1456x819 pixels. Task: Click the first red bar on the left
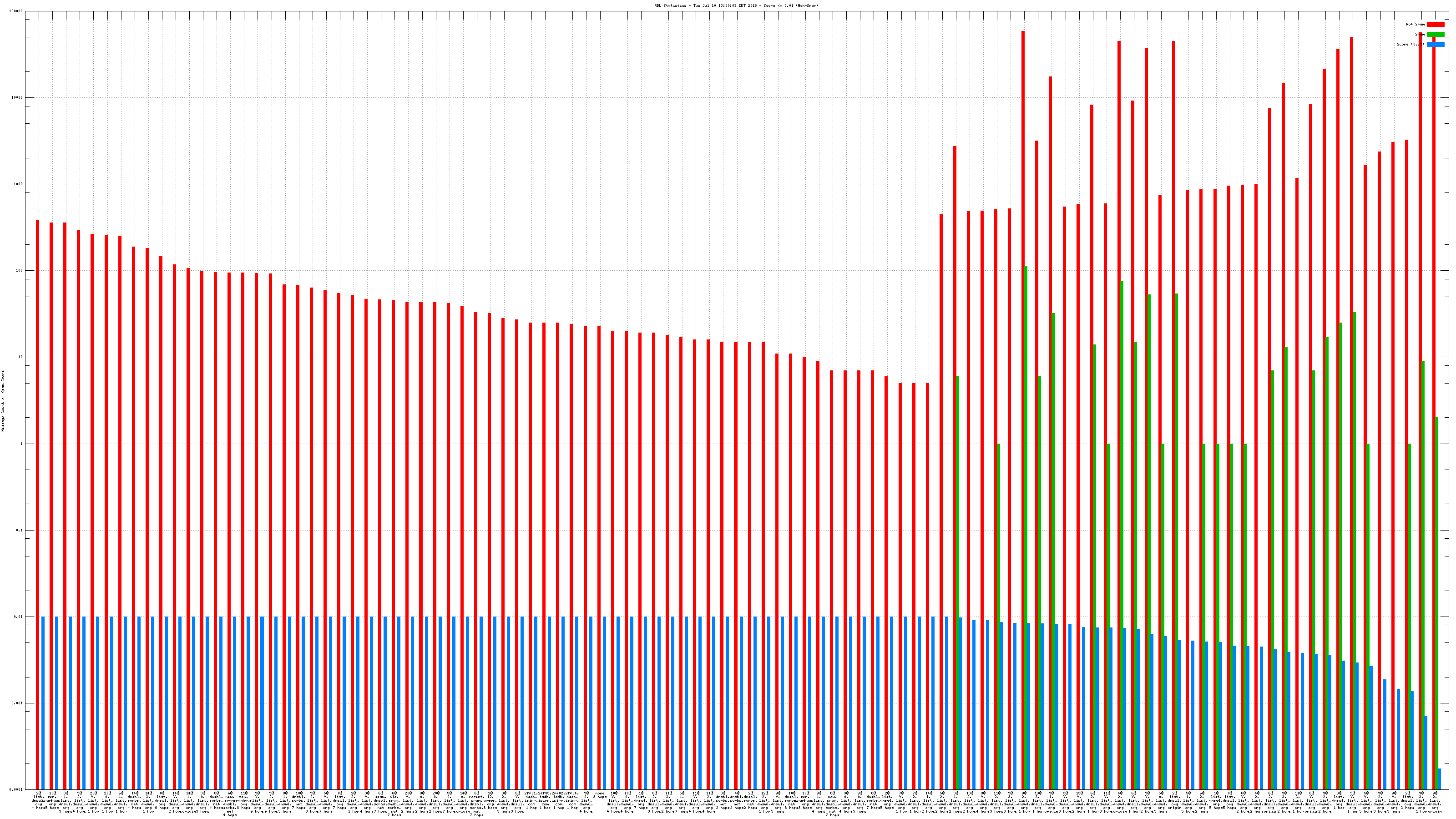point(38,452)
